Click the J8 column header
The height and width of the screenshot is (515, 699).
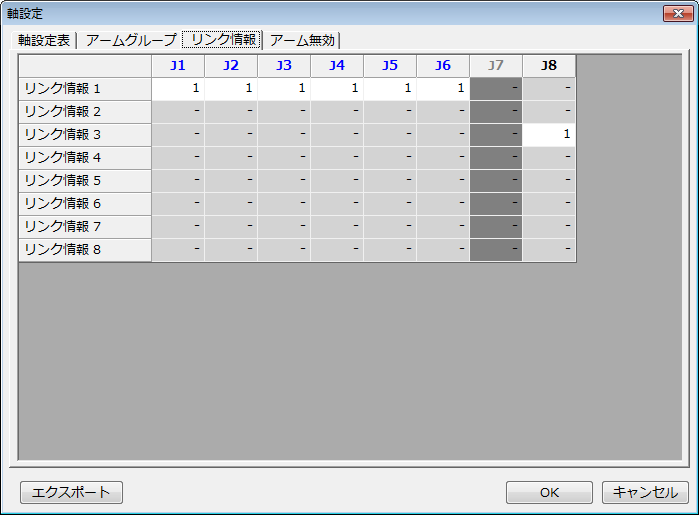click(x=549, y=66)
